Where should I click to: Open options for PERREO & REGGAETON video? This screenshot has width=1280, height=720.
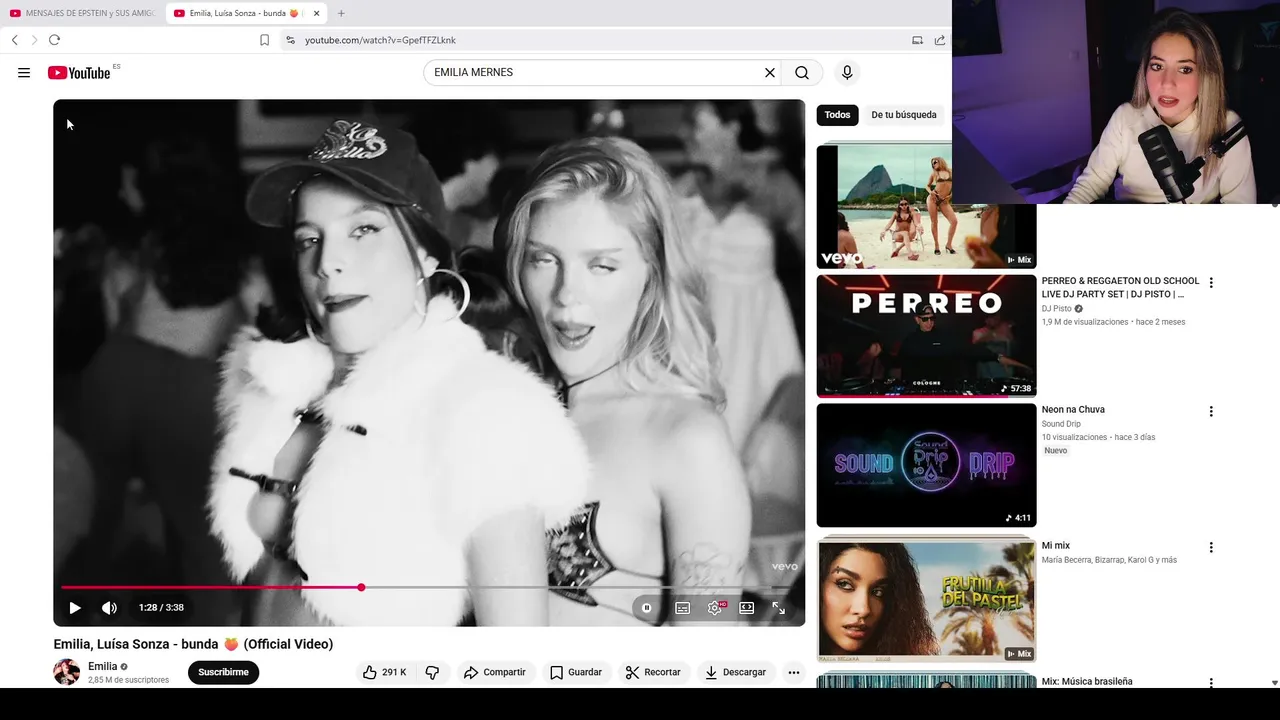point(1211,283)
